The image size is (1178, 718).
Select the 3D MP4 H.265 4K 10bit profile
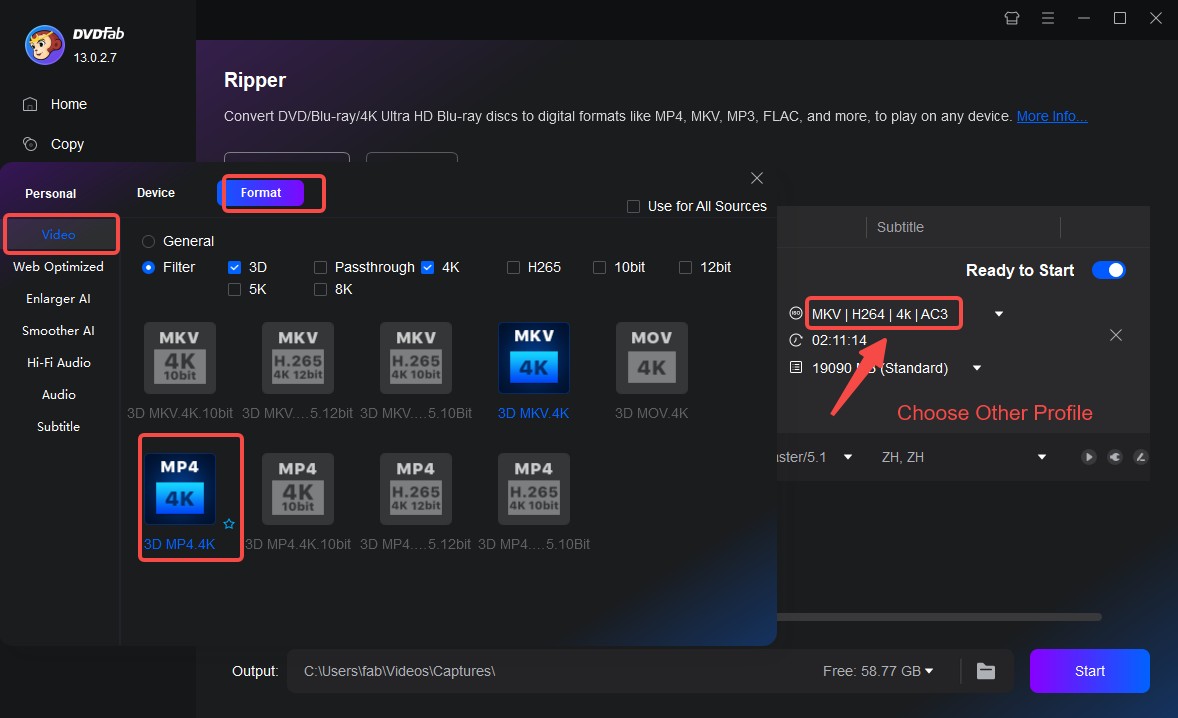pyautogui.click(x=533, y=489)
